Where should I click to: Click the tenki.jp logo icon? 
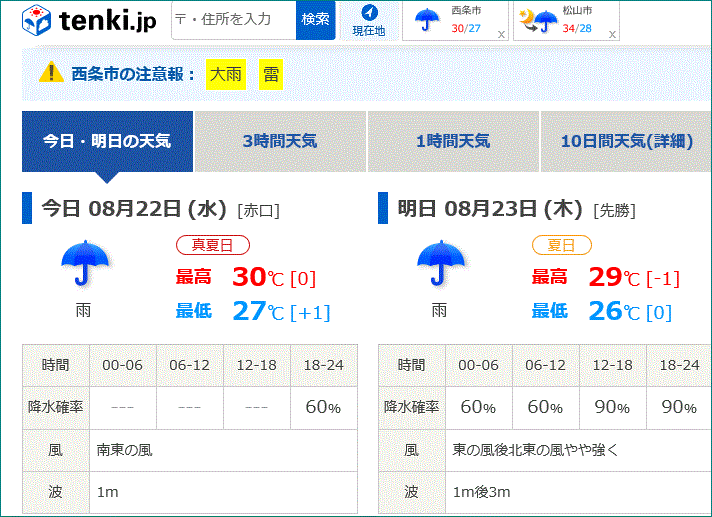tap(36, 20)
